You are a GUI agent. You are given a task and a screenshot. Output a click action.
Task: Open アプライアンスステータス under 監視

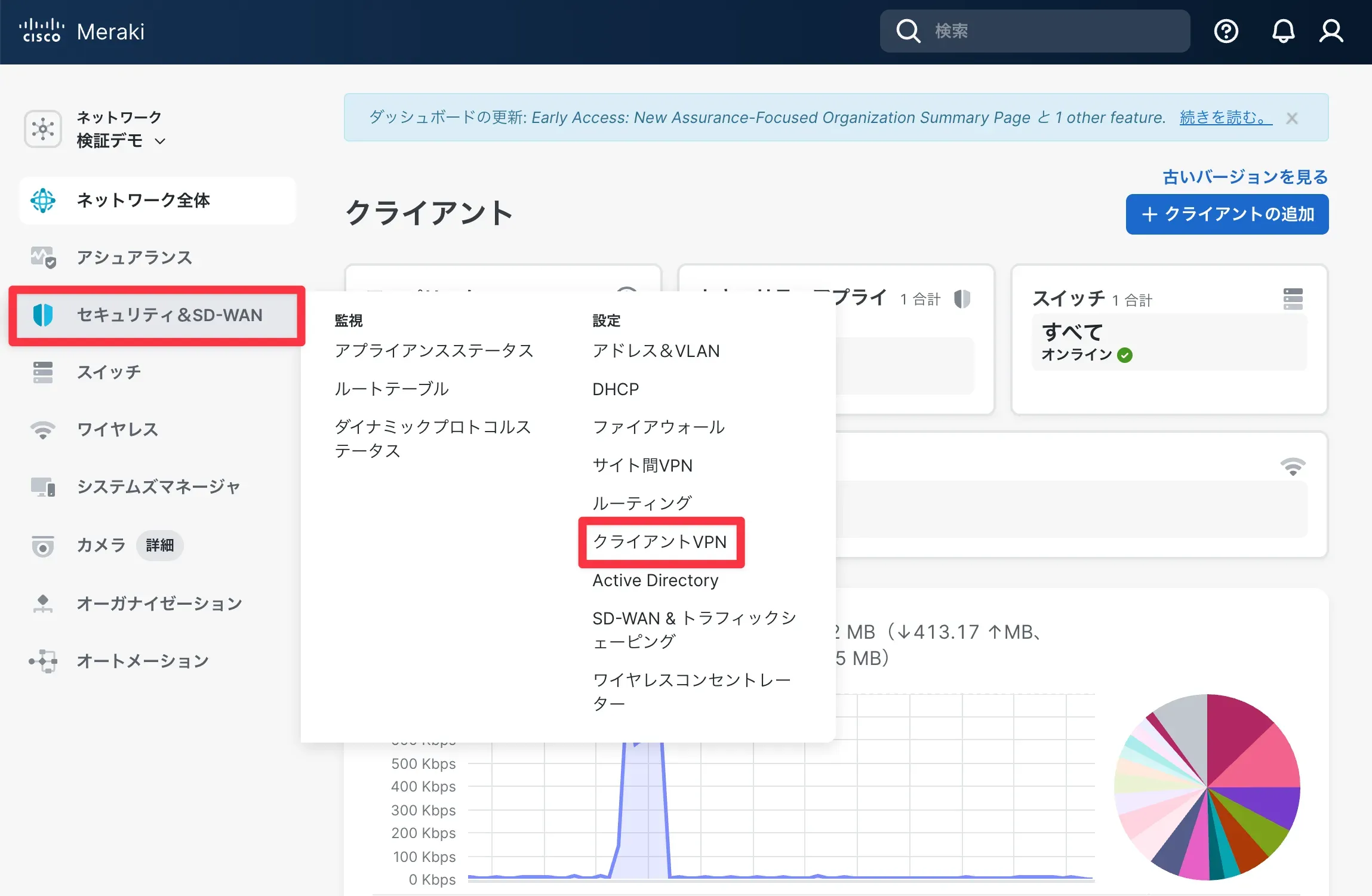coord(433,350)
